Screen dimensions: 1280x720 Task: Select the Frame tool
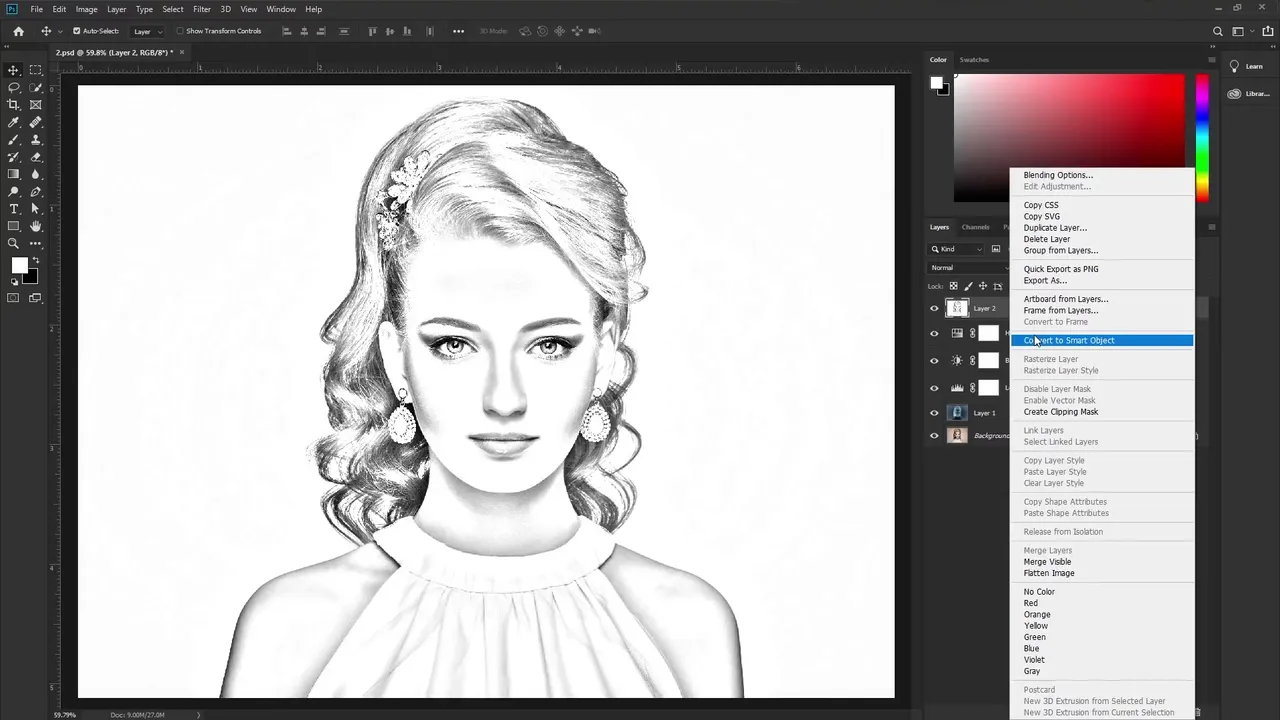point(36,104)
